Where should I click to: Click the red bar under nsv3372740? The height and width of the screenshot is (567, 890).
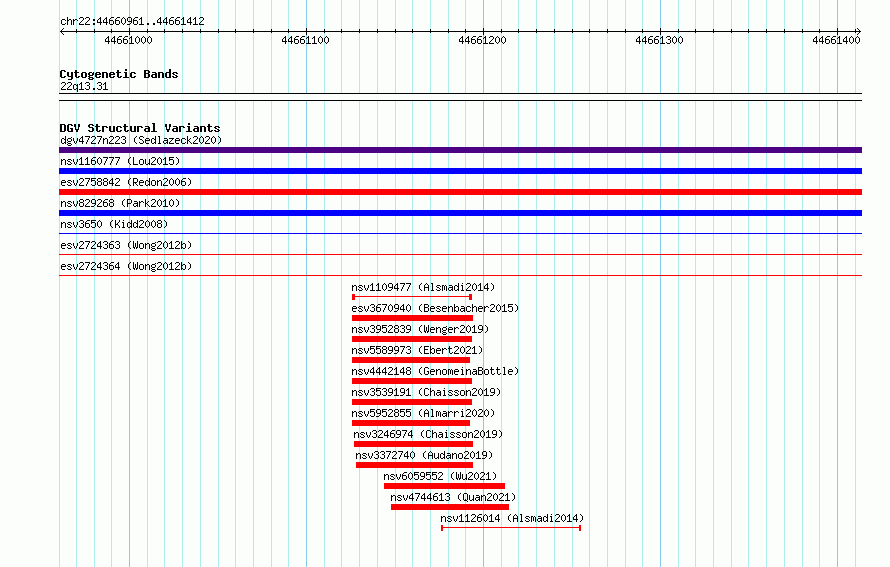coord(414,465)
